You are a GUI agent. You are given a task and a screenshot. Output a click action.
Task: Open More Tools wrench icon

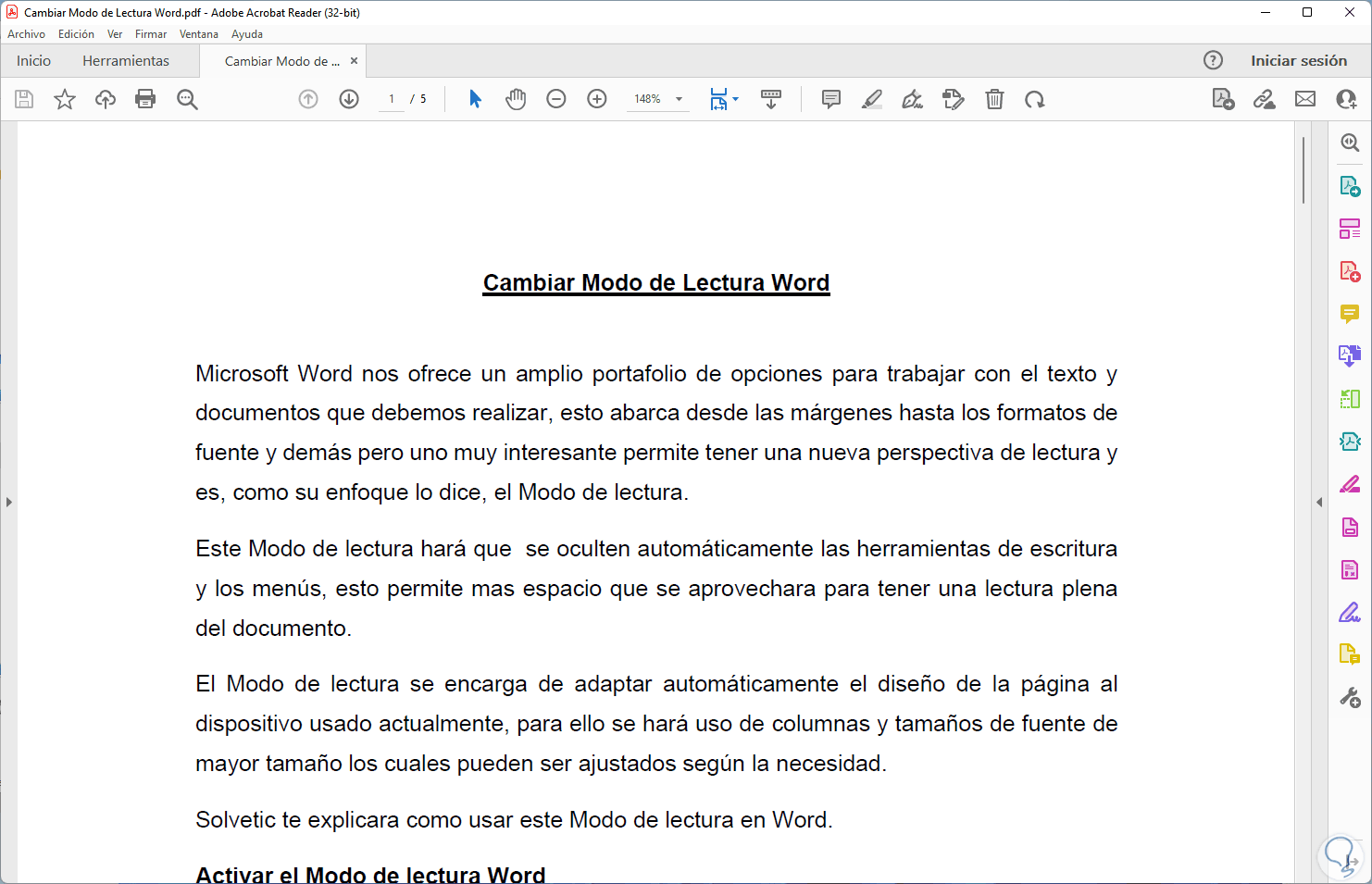coord(1351,698)
